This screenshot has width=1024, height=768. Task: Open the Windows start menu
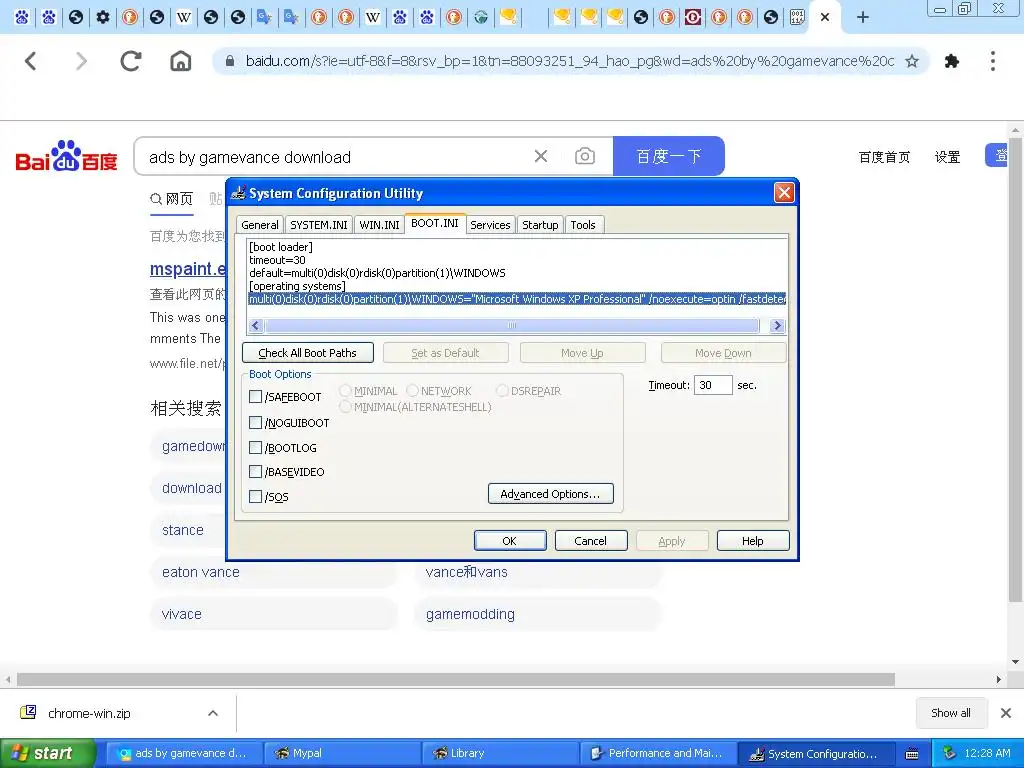47,754
